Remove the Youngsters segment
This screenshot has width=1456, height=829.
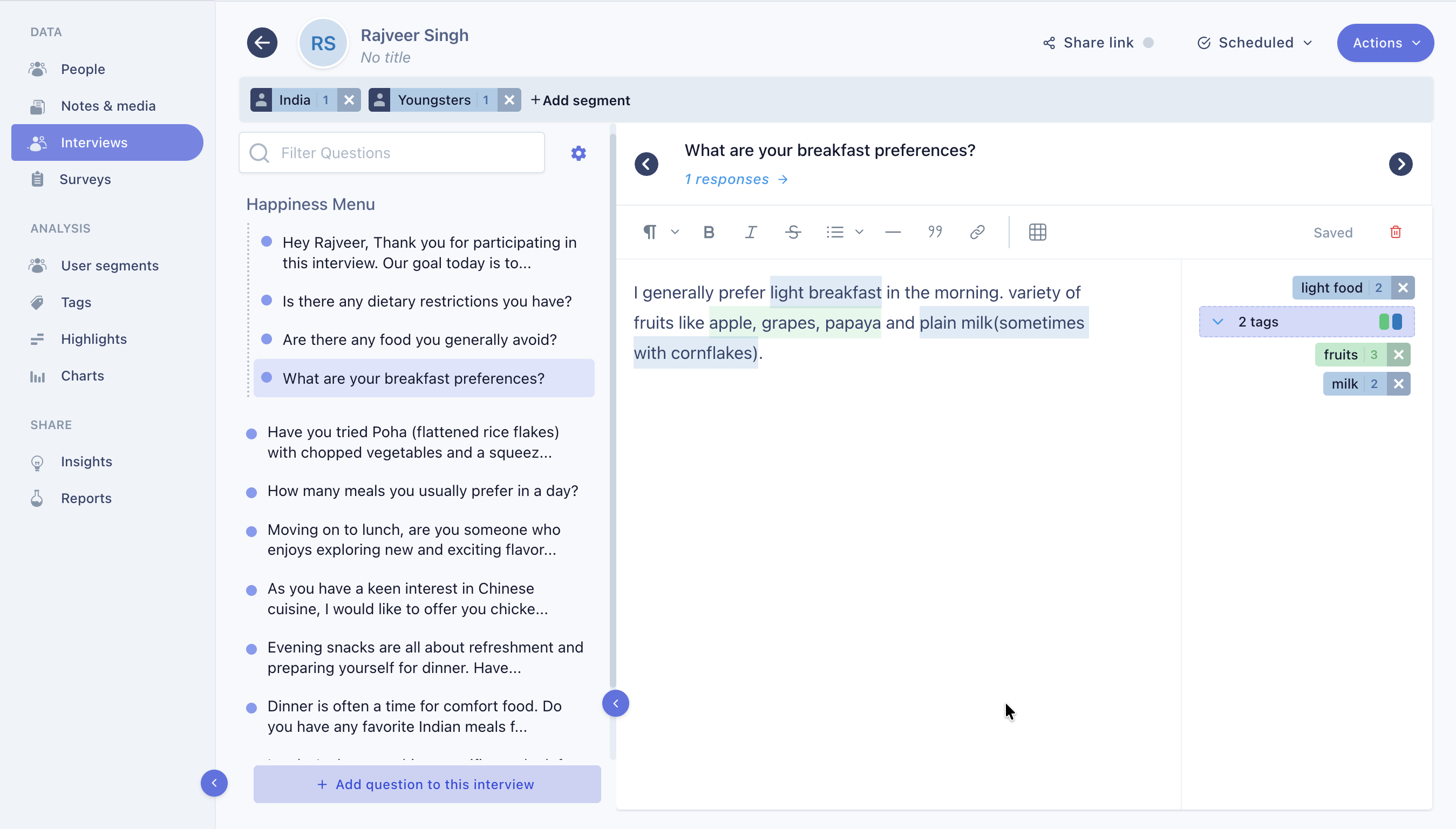click(508, 100)
